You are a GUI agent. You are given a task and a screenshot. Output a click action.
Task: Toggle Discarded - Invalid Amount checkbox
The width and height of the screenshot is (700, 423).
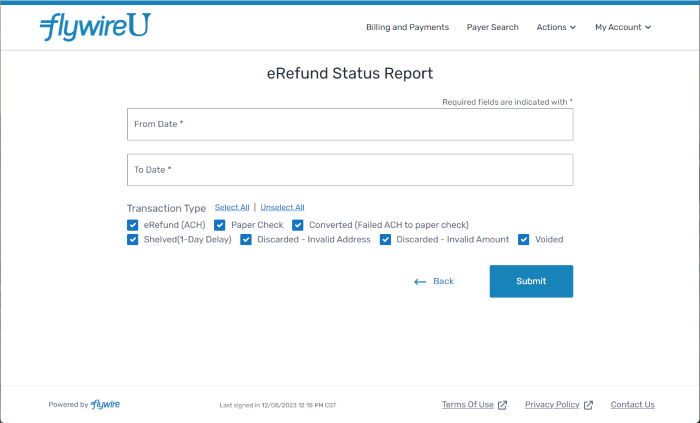(385, 240)
